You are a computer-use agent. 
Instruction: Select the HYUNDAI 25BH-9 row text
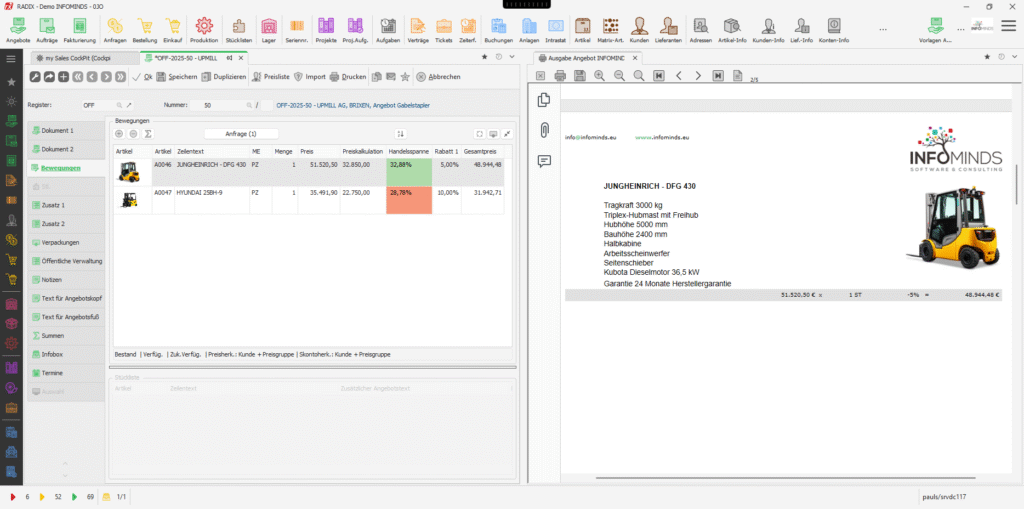pos(200,193)
